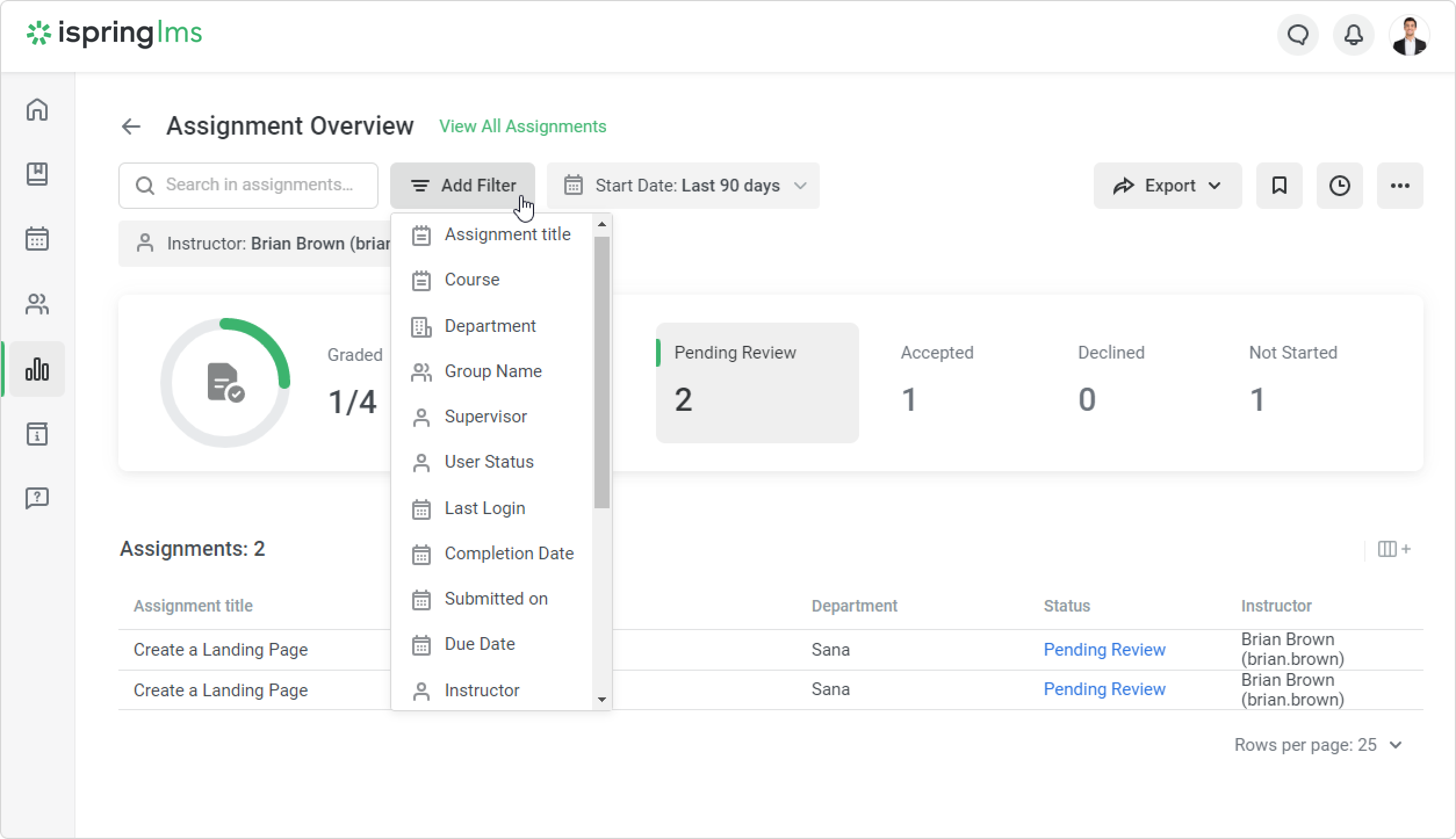1456x839 pixels.
Task: Pick the Group Name filter entry
Action: pyautogui.click(x=492, y=371)
